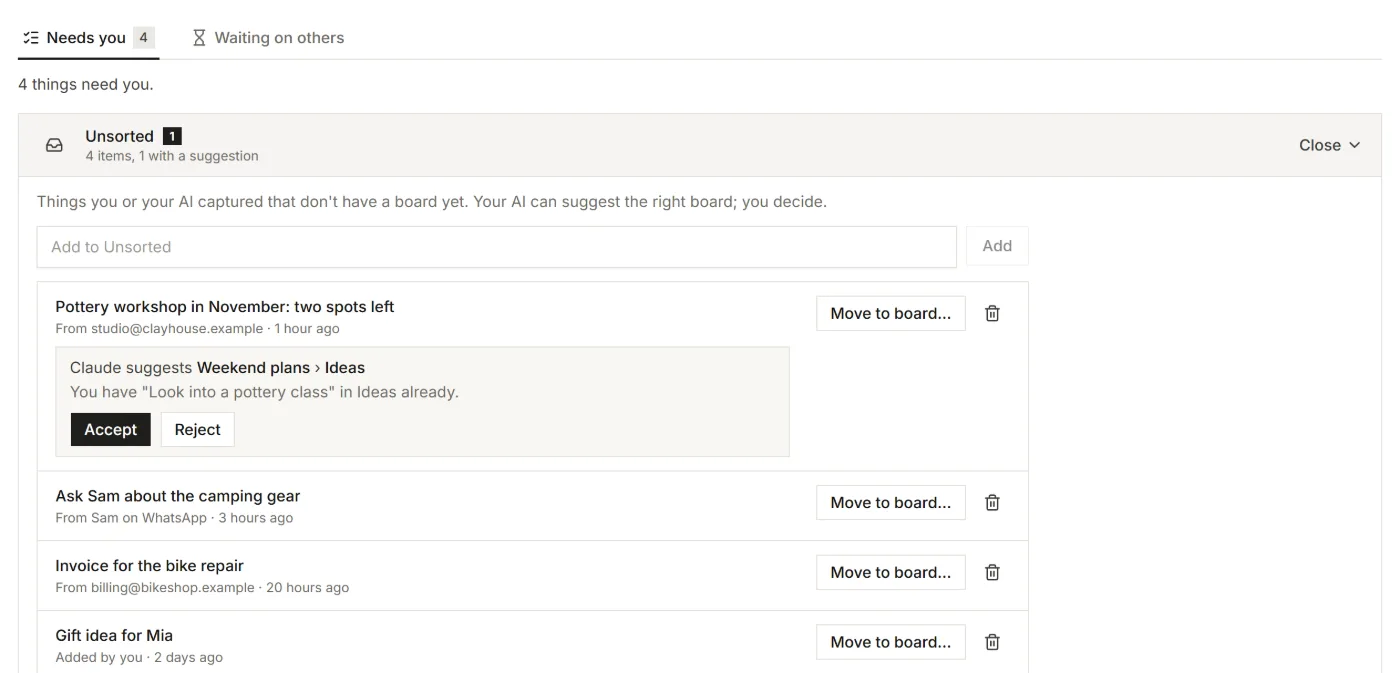The image size is (1400, 673).
Task: Click 'Weekend plans › Ideas' suggested board text
Action: pyautogui.click(x=281, y=368)
